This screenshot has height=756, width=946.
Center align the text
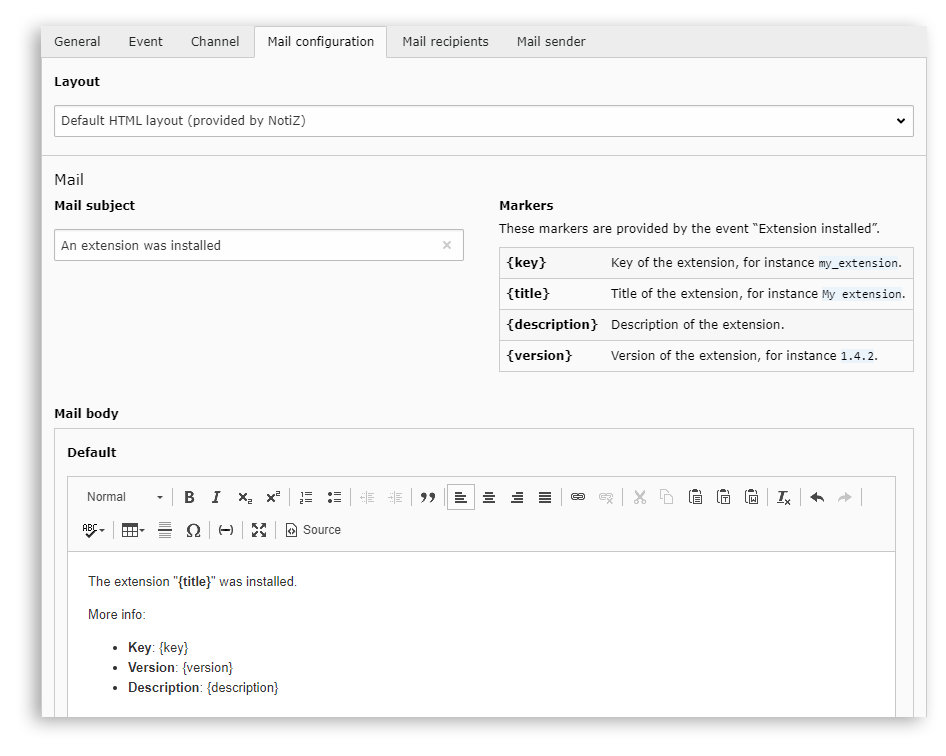(x=489, y=497)
